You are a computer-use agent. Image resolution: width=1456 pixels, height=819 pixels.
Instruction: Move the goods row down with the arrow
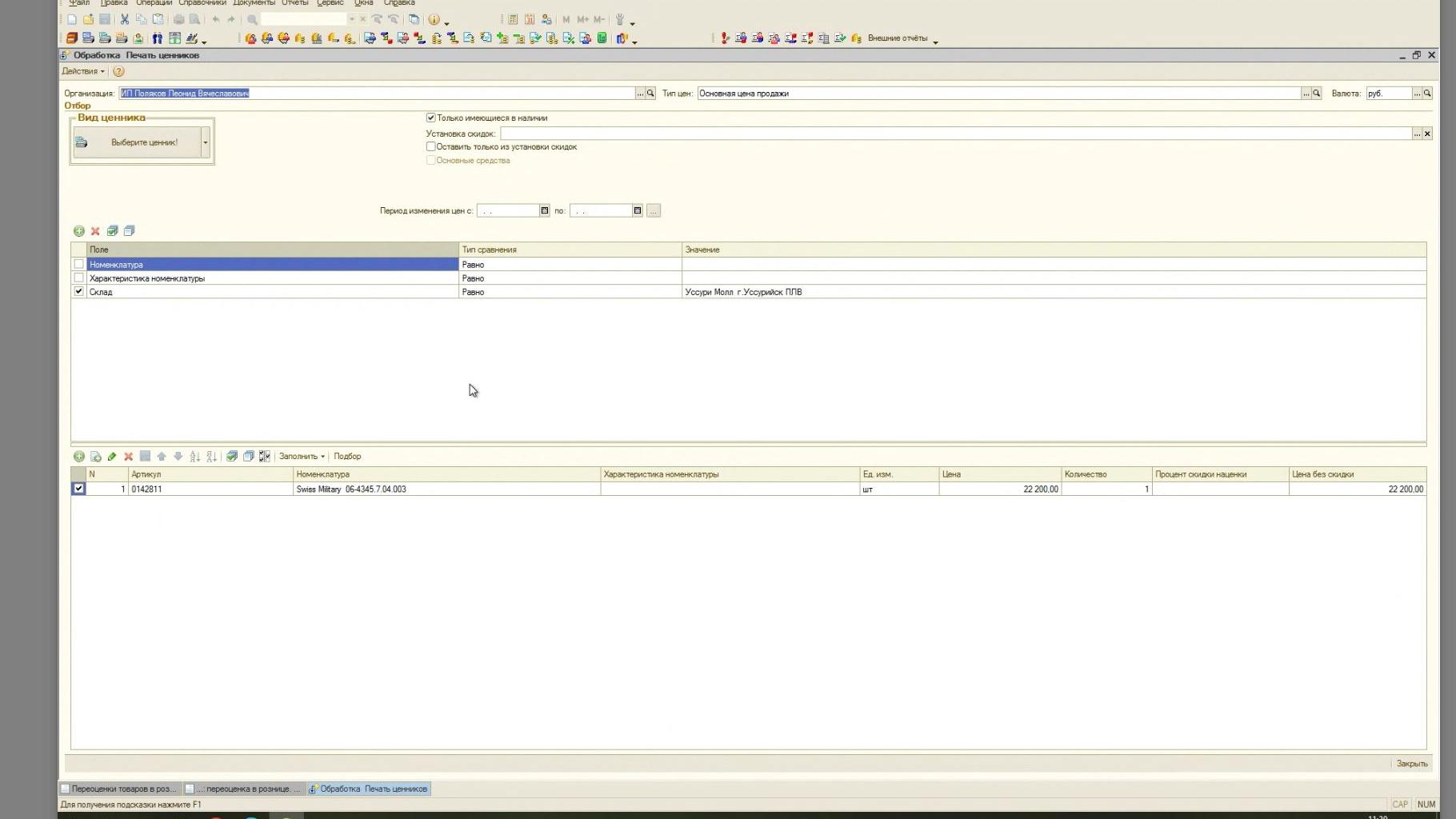178,457
